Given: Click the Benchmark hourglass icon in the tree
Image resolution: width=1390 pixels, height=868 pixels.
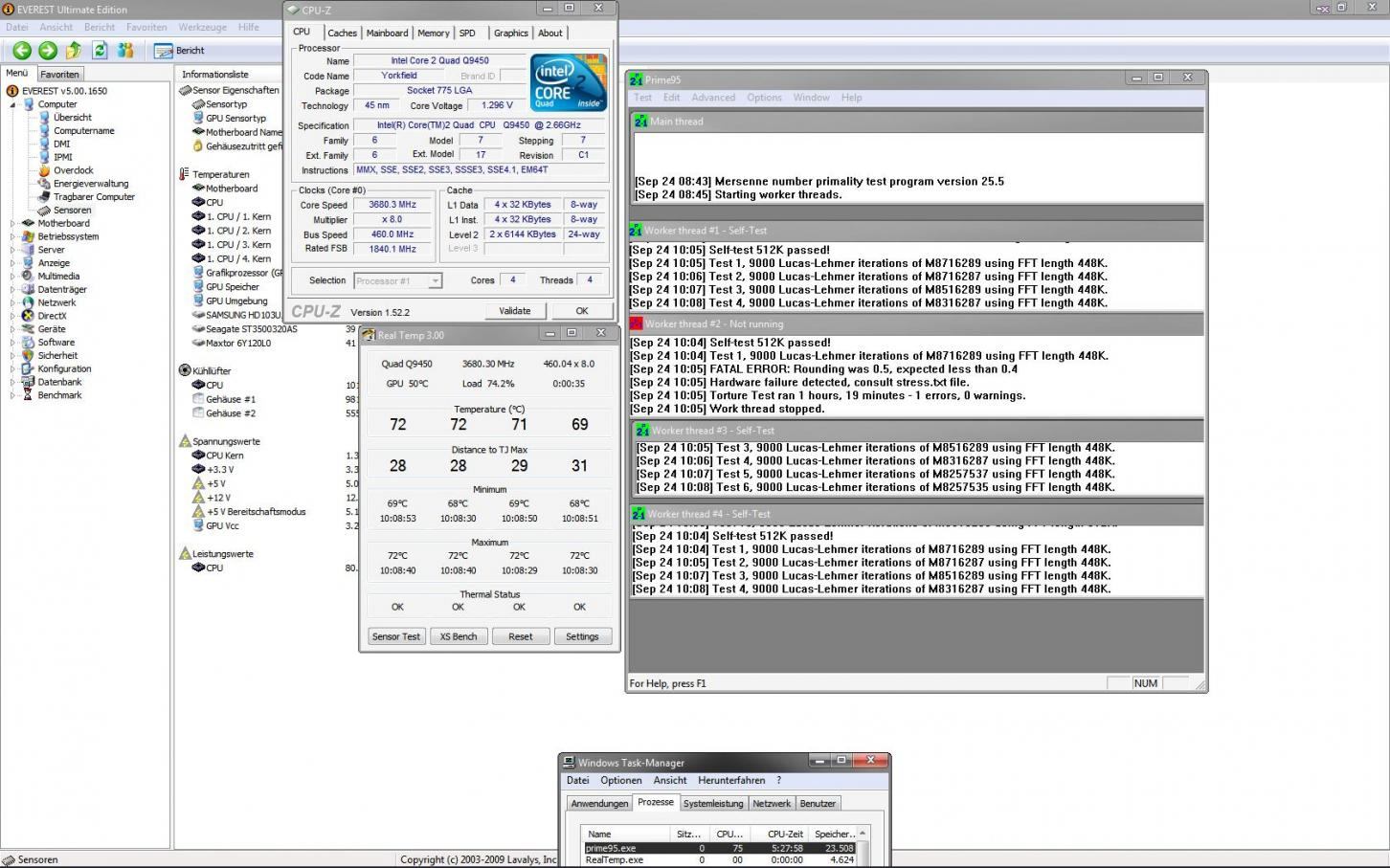Looking at the screenshot, I should (x=29, y=395).
